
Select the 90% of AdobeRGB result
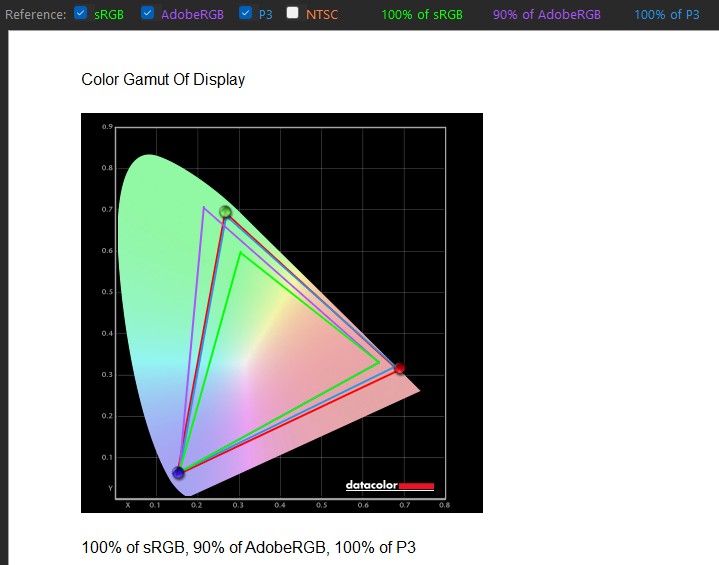pos(547,15)
